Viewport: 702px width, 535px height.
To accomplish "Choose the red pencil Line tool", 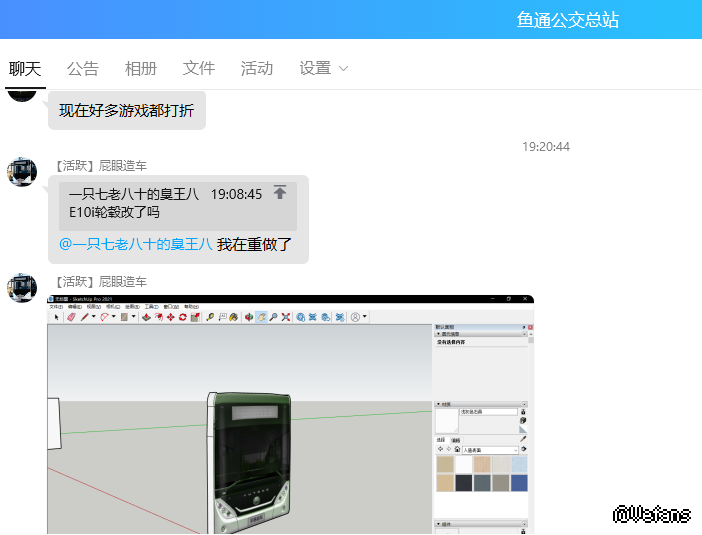I will click(x=85, y=317).
